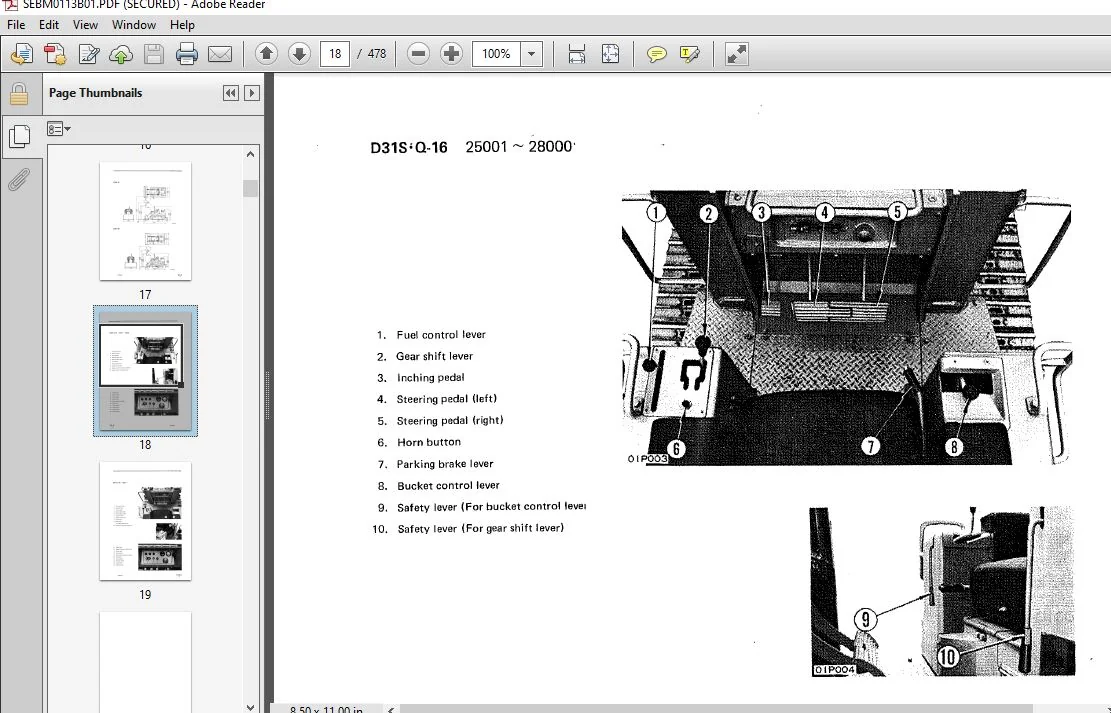Click the 'Steering pedal (left)' text

446,399
